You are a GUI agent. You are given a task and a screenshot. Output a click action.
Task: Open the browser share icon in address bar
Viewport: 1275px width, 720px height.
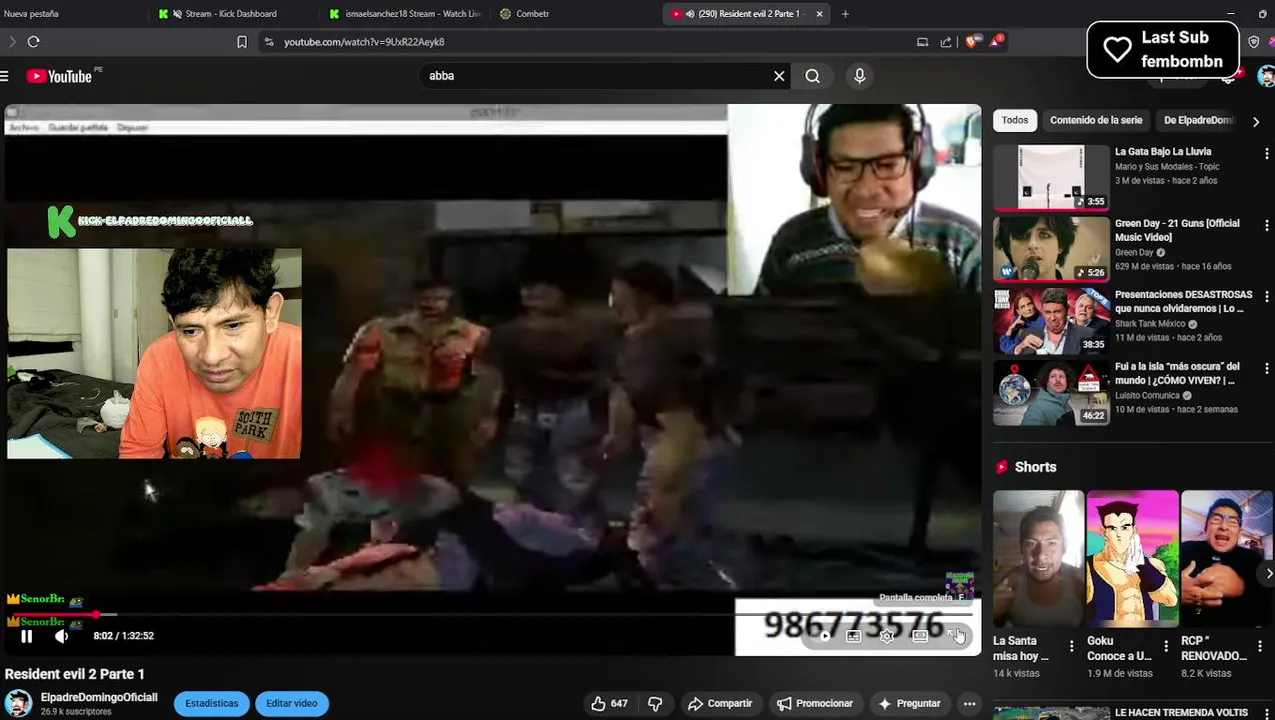tap(946, 42)
